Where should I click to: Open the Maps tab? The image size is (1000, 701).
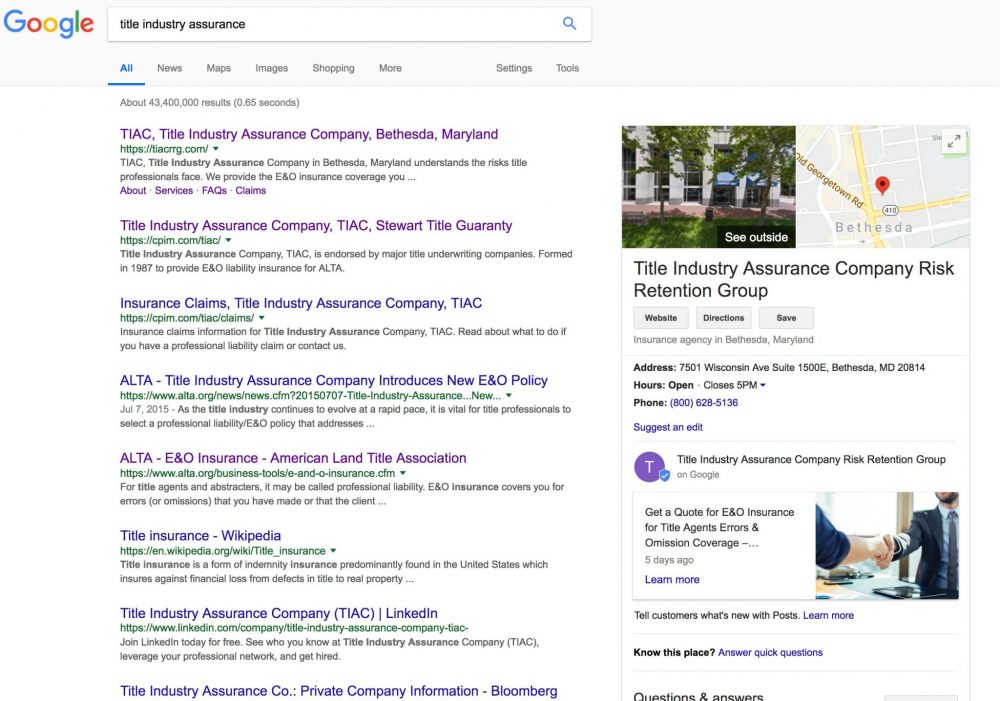click(218, 68)
